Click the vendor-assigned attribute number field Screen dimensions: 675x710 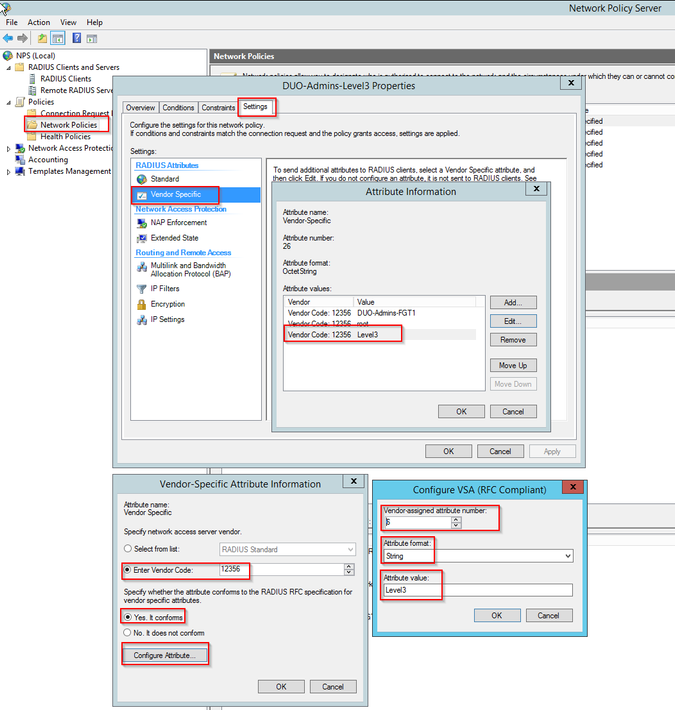[x=417, y=522]
